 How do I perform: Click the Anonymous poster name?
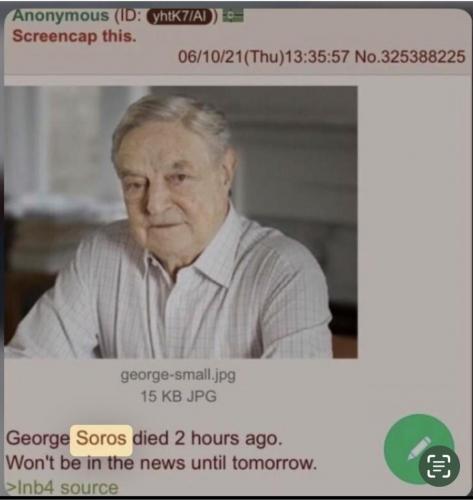61,16
